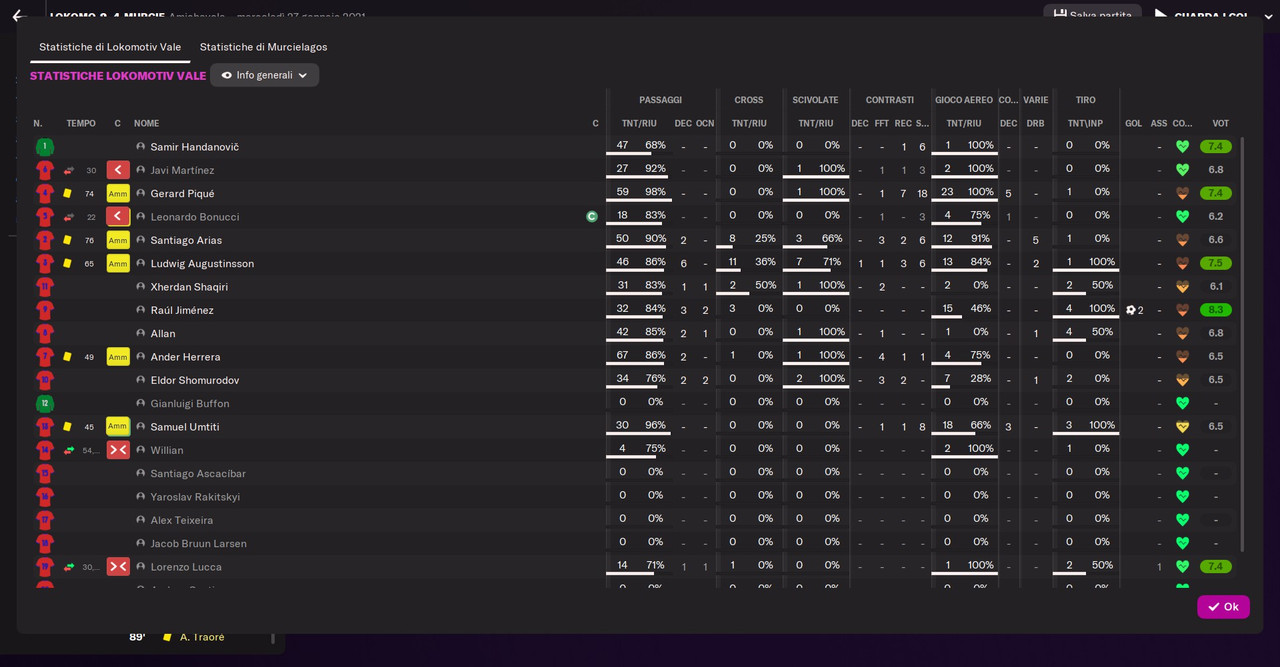Viewport: 1280px width, 667px height.
Task: Click the DRB column header under Varie
Action: [x=1035, y=123]
